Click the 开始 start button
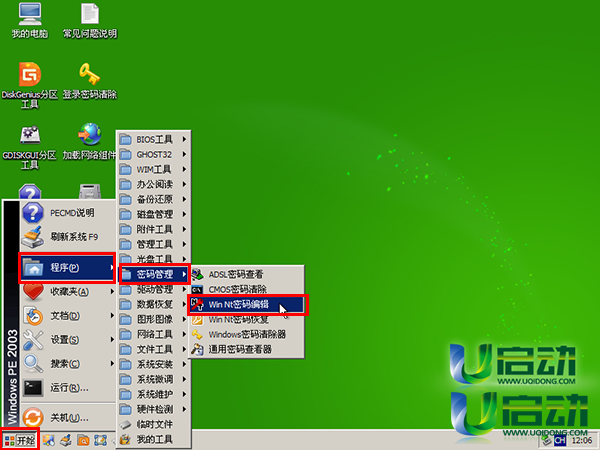This screenshot has width=600, height=450. pos(20,440)
